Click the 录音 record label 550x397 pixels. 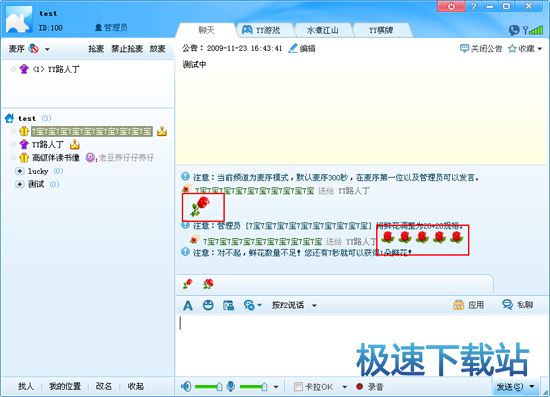tap(375, 387)
